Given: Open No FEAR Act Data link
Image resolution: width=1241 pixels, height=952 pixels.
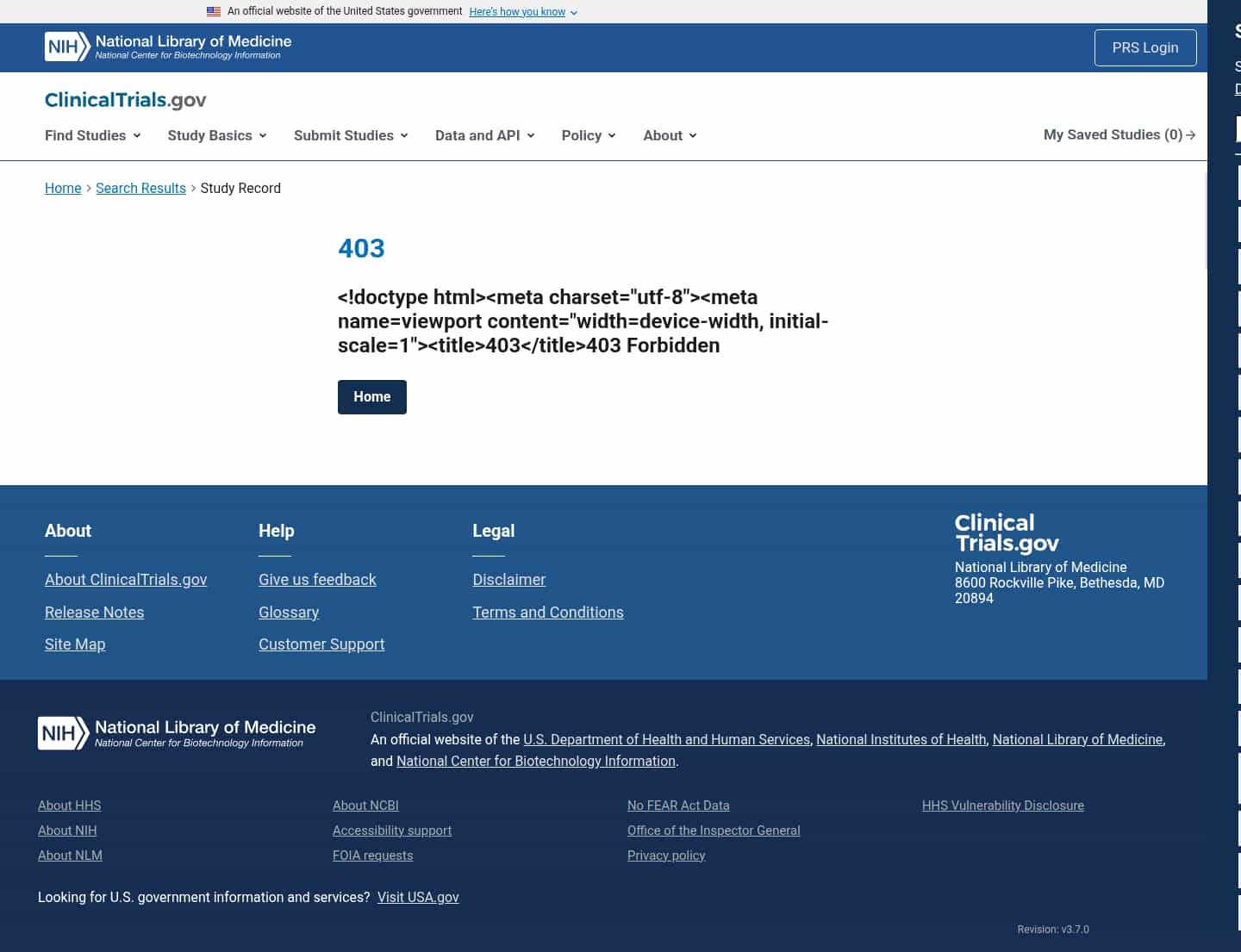Looking at the screenshot, I should click(x=678, y=806).
